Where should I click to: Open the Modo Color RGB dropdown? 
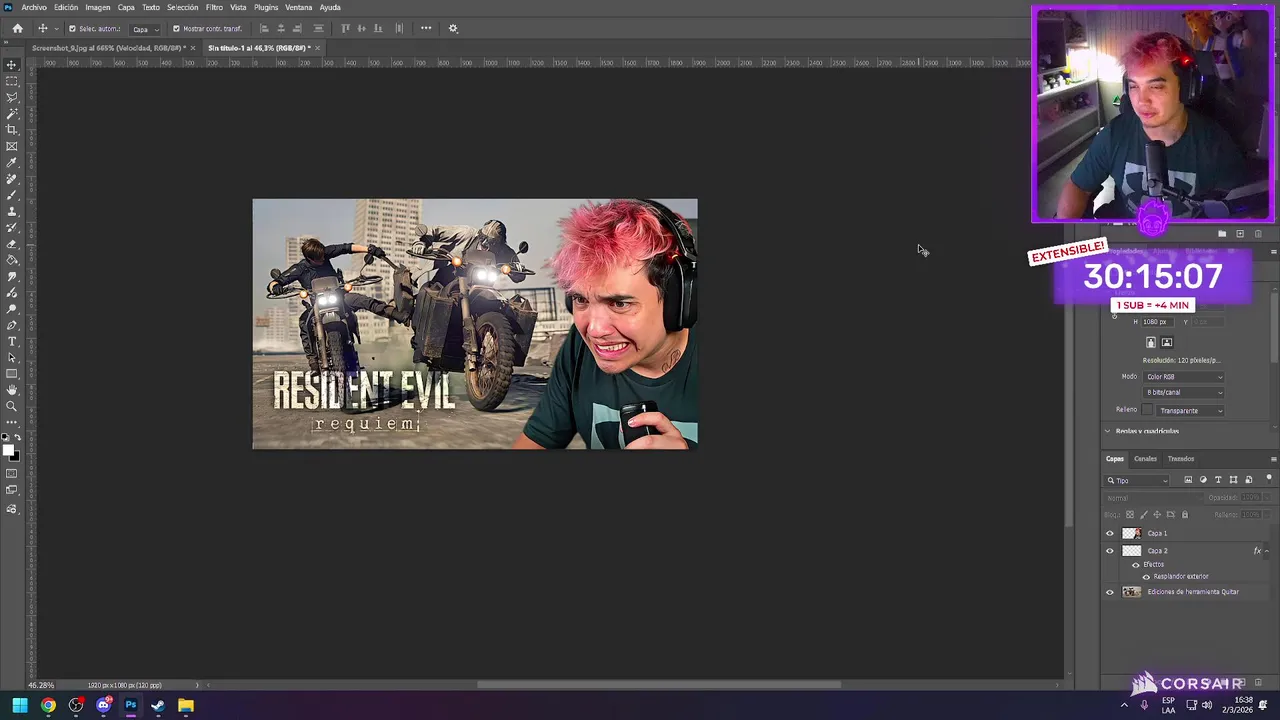coord(1184,377)
